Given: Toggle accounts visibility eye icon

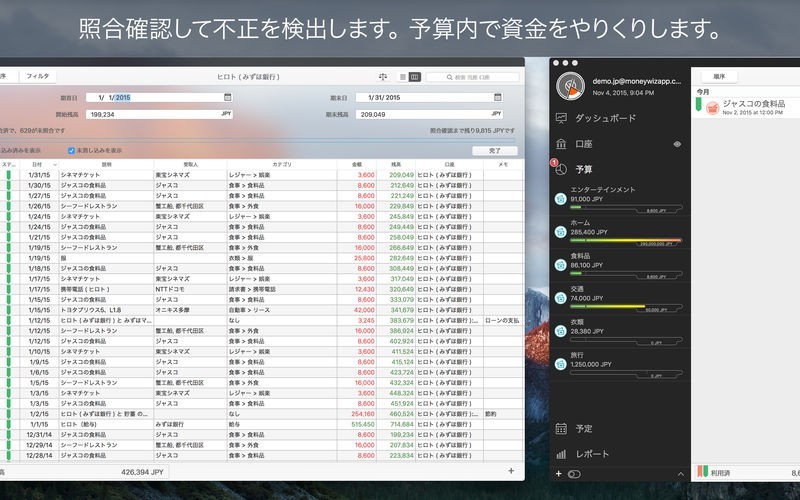Looking at the screenshot, I should pyautogui.click(x=677, y=144).
